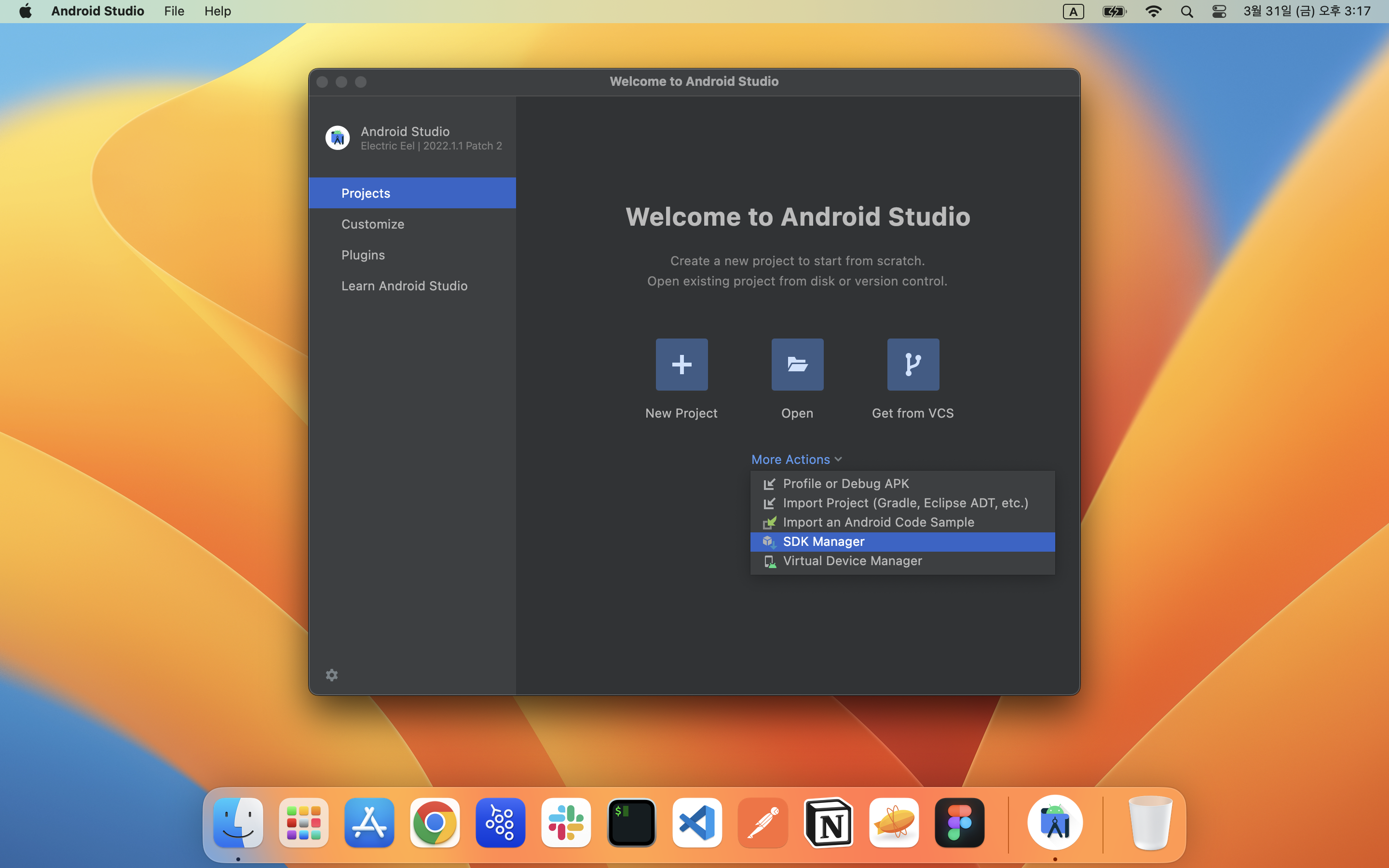Screen dimensions: 1389x868
Task: Switch to the Customize tab
Action: click(412, 224)
